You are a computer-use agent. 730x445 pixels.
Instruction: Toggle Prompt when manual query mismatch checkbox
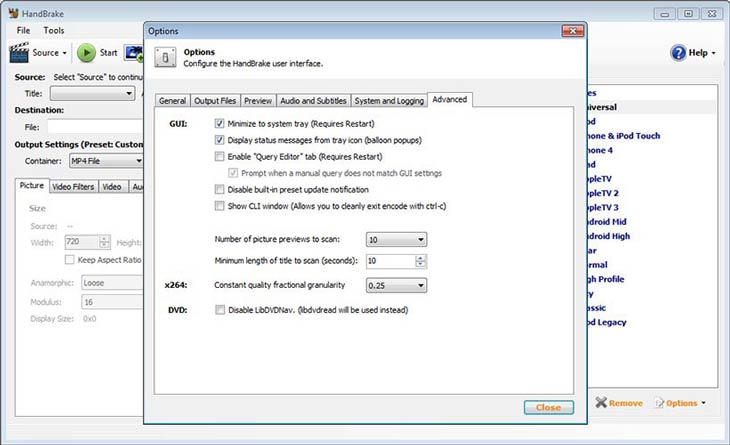coord(233,173)
